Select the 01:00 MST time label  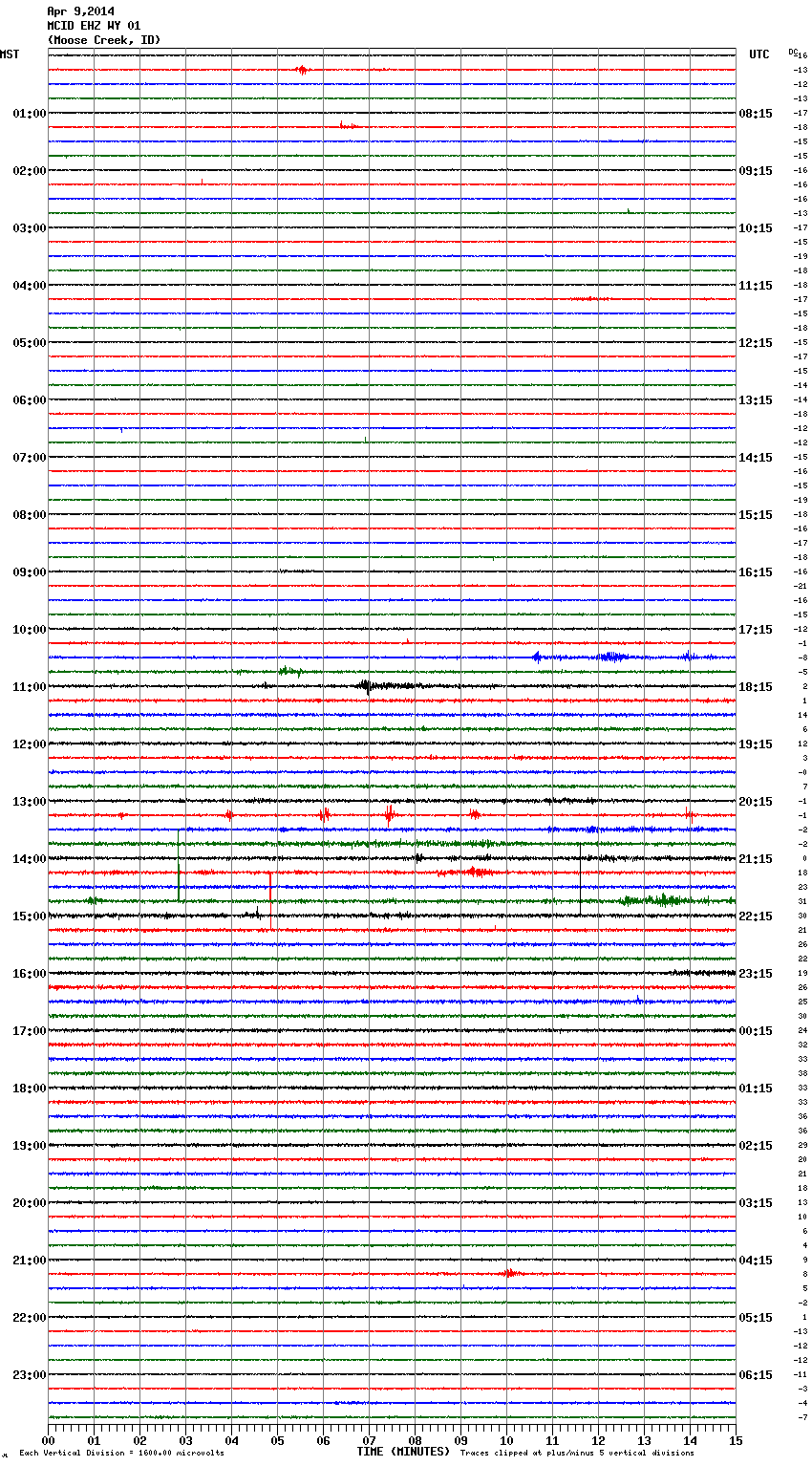pyautogui.click(x=30, y=114)
